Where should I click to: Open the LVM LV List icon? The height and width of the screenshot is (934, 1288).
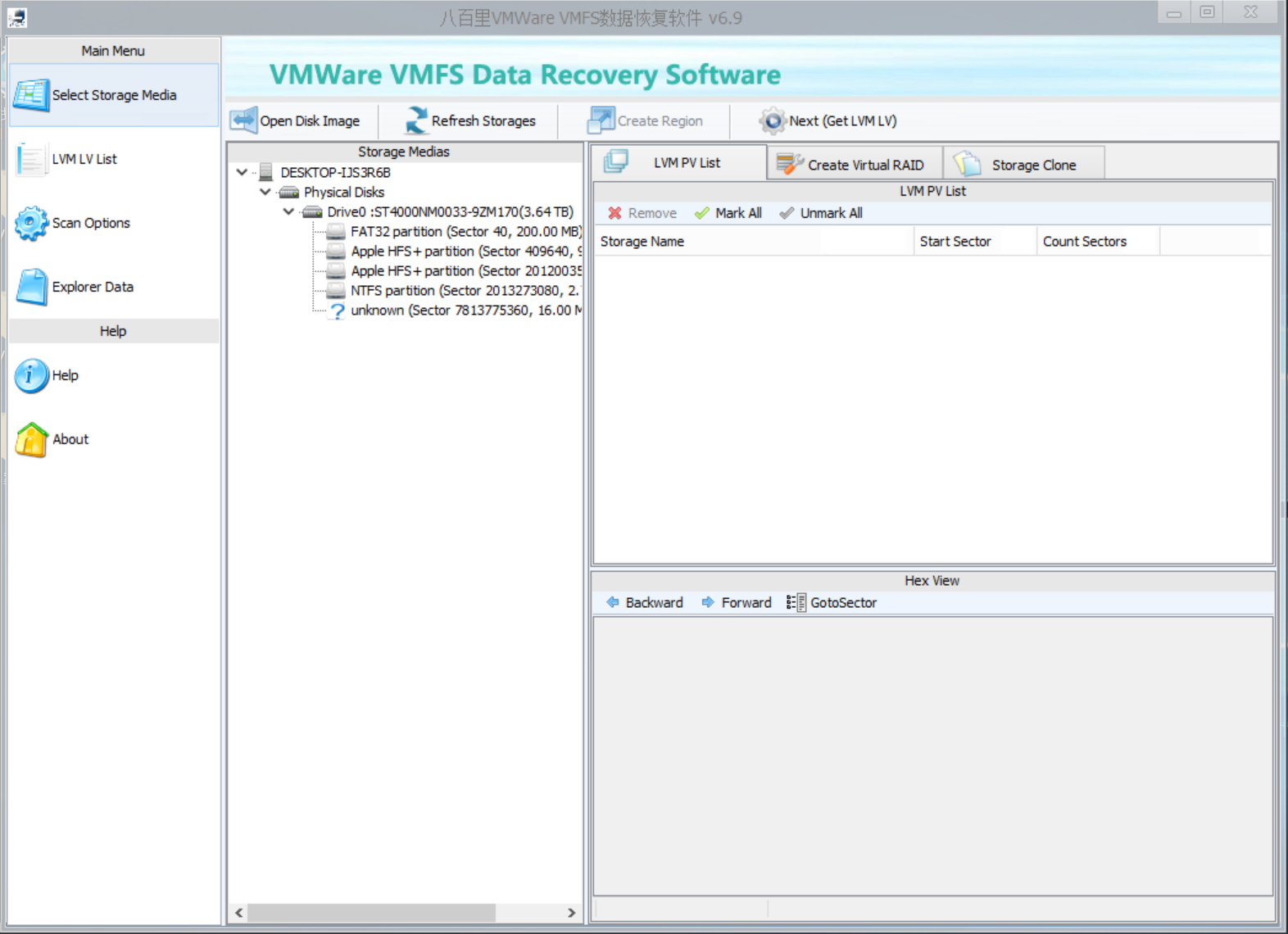tap(31, 159)
